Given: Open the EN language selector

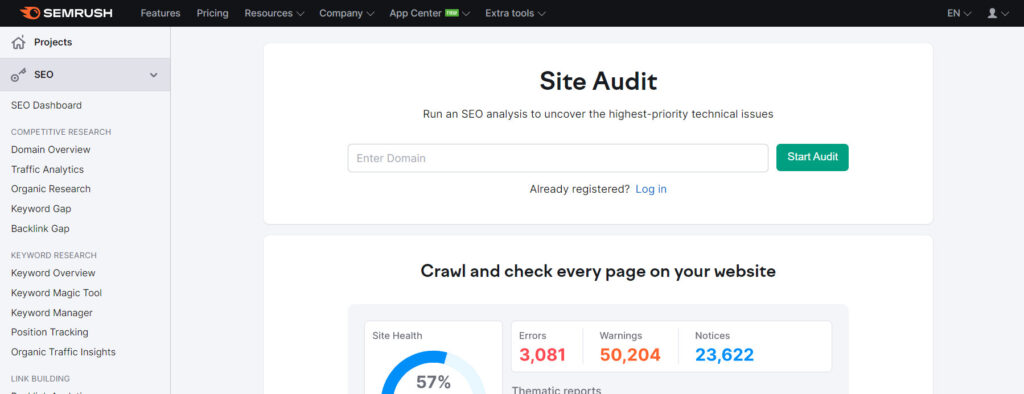Looking at the screenshot, I should pos(959,13).
